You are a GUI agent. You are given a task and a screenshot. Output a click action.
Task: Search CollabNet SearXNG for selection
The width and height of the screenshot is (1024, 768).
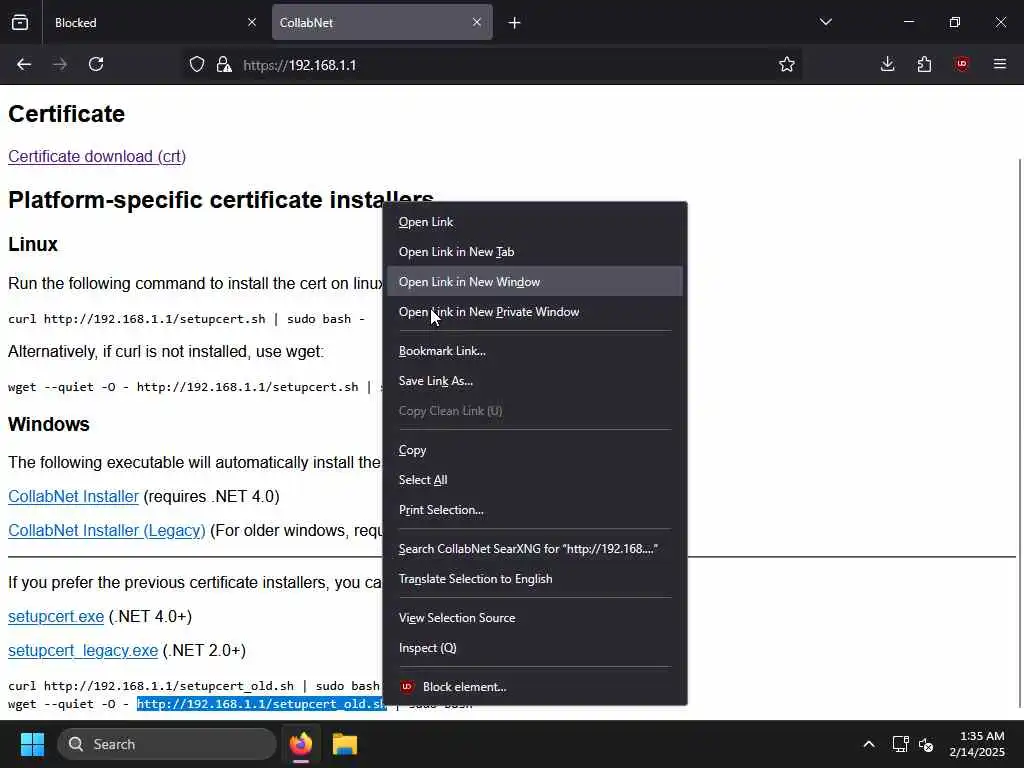pos(534,549)
